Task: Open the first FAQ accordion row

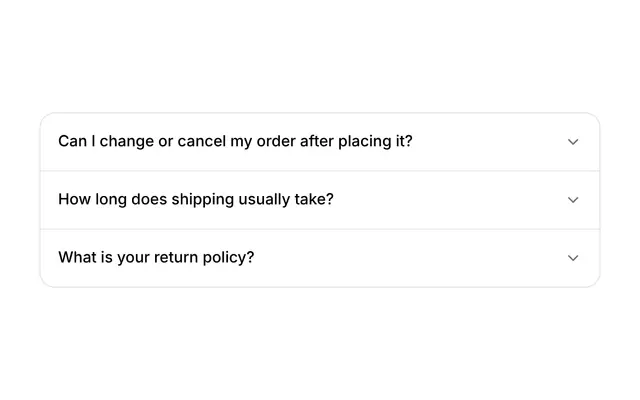Action: pos(320,142)
